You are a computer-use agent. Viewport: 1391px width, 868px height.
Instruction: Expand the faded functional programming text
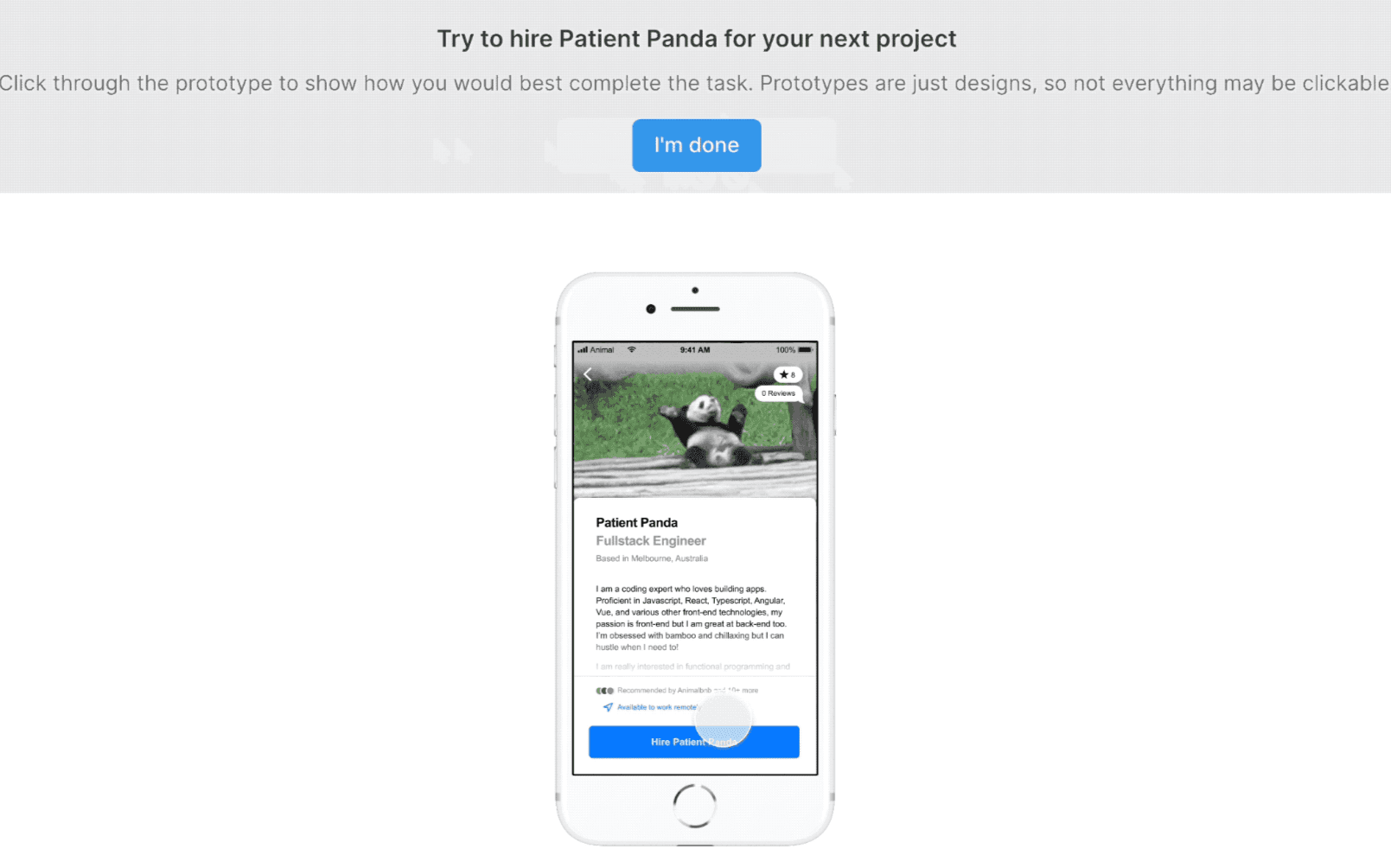(x=692, y=667)
